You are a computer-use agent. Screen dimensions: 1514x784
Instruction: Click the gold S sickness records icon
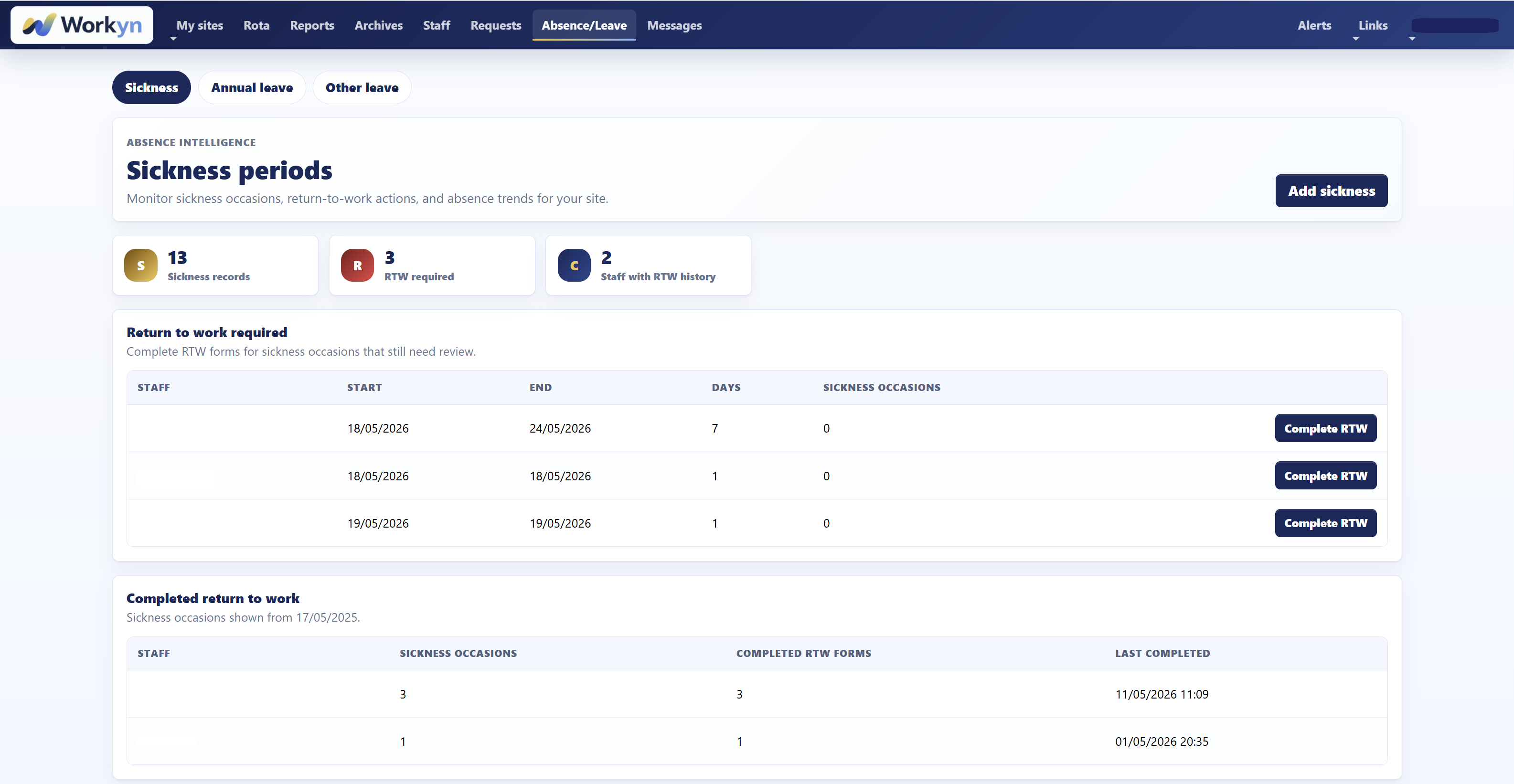coord(140,265)
